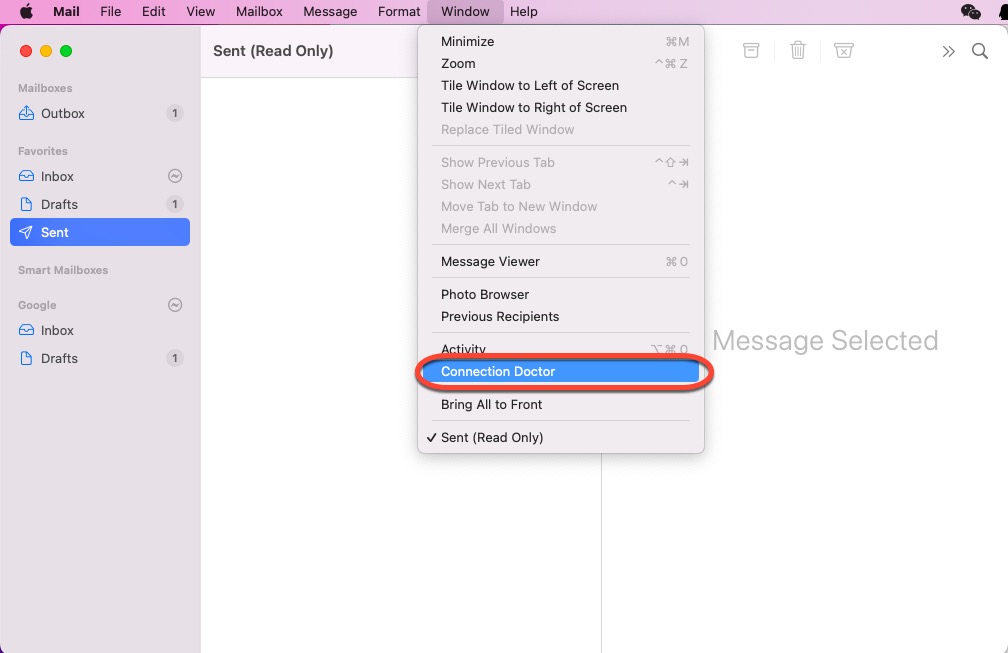The image size is (1008, 653).
Task: Click Bring All to Front
Action: (x=491, y=404)
